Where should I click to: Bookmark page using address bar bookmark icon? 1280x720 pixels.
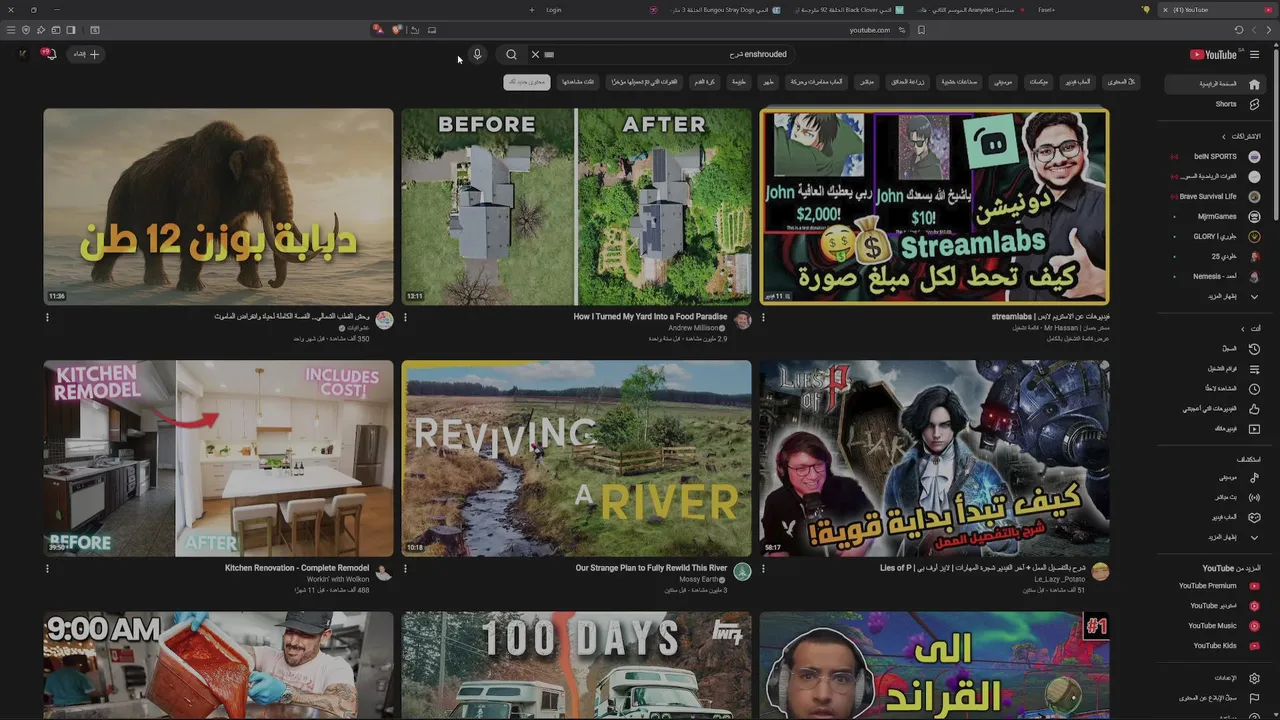pos(921,30)
